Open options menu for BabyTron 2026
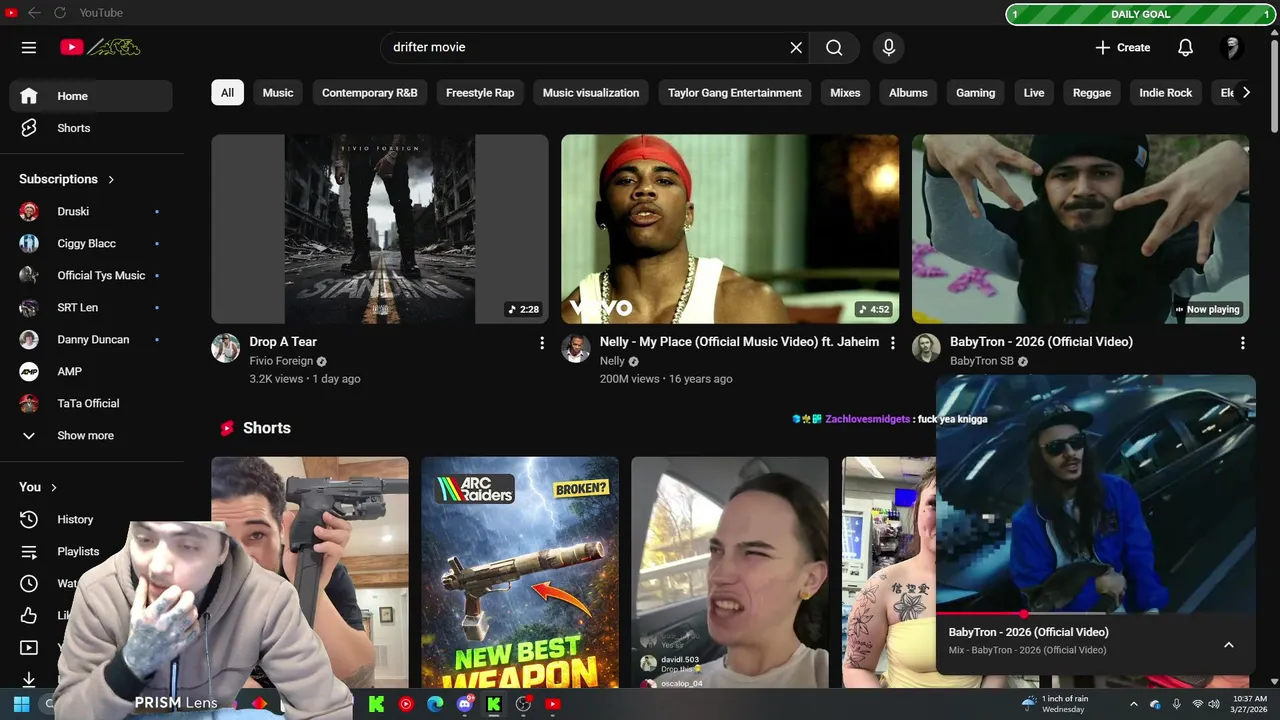Viewport: 1280px width, 720px height. click(x=1243, y=343)
